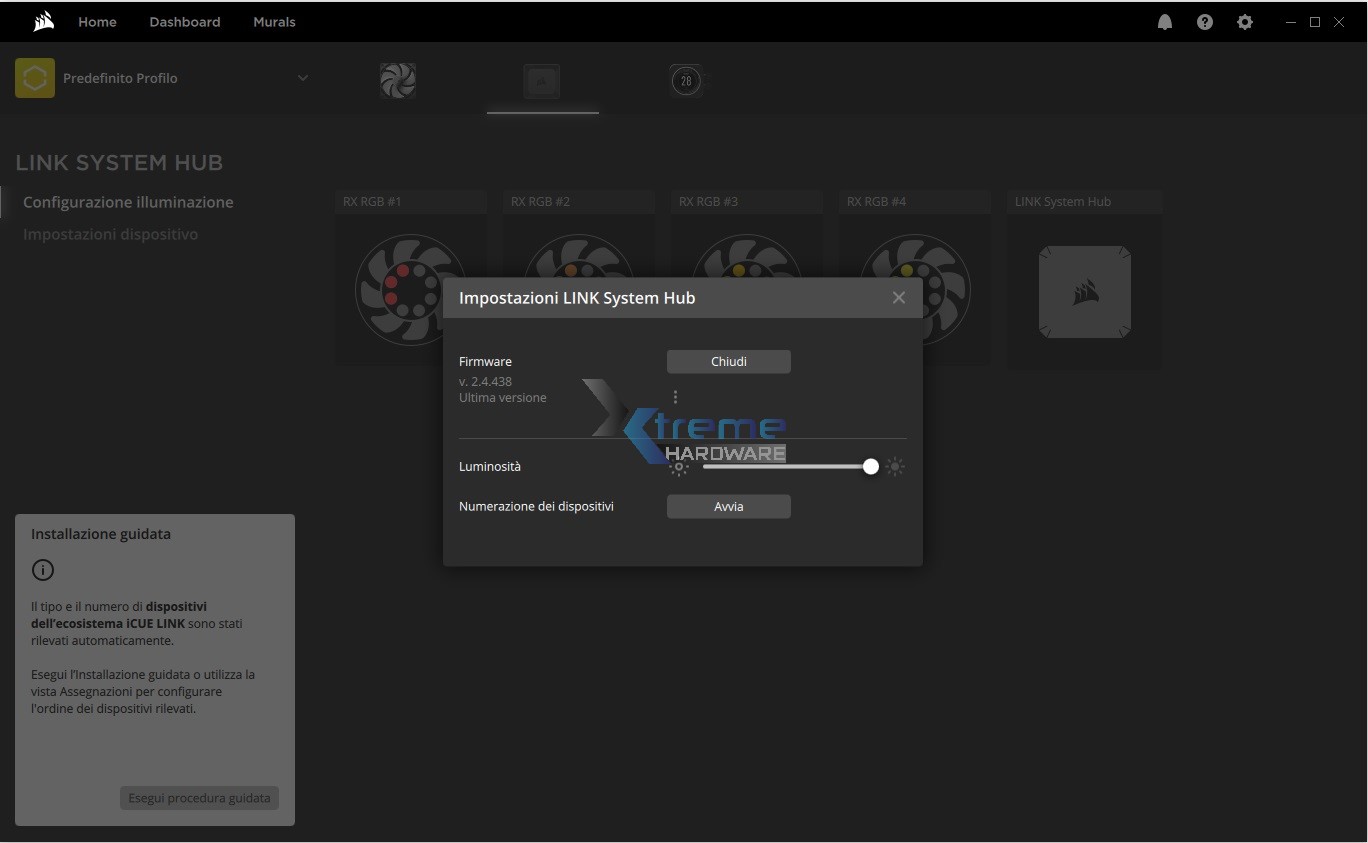Open firmware three-dot options menu
Viewport: 1368px width, 843px height.
pyautogui.click(x=675, y=397)
